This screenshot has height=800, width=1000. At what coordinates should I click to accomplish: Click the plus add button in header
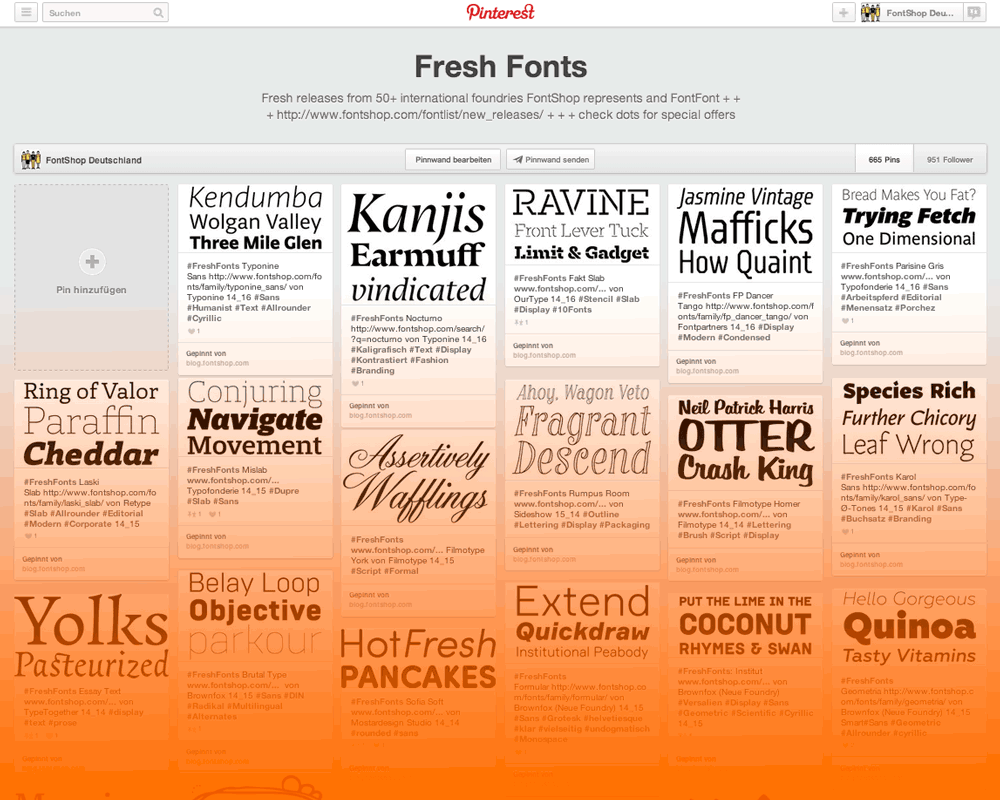point(843,13)
